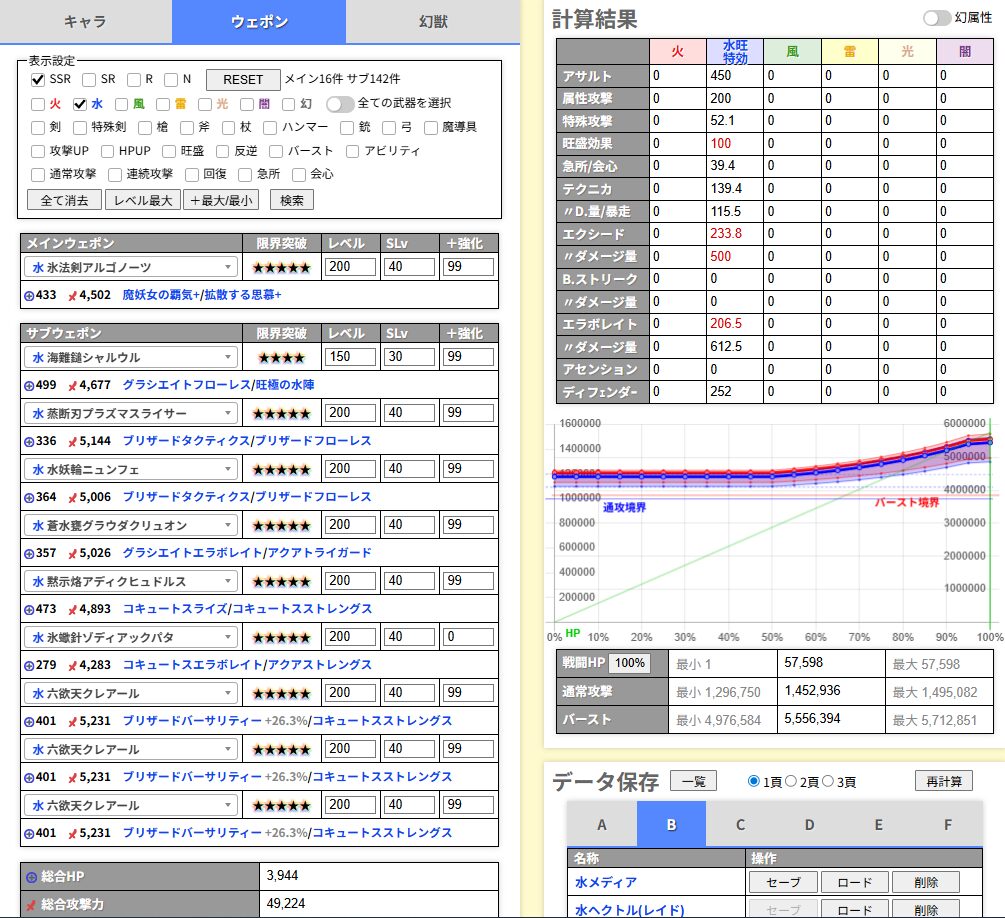The height and width of the screenshot is (918, 1005).
Task: Click the +強化 field showing 0
Action: point(469,637)
